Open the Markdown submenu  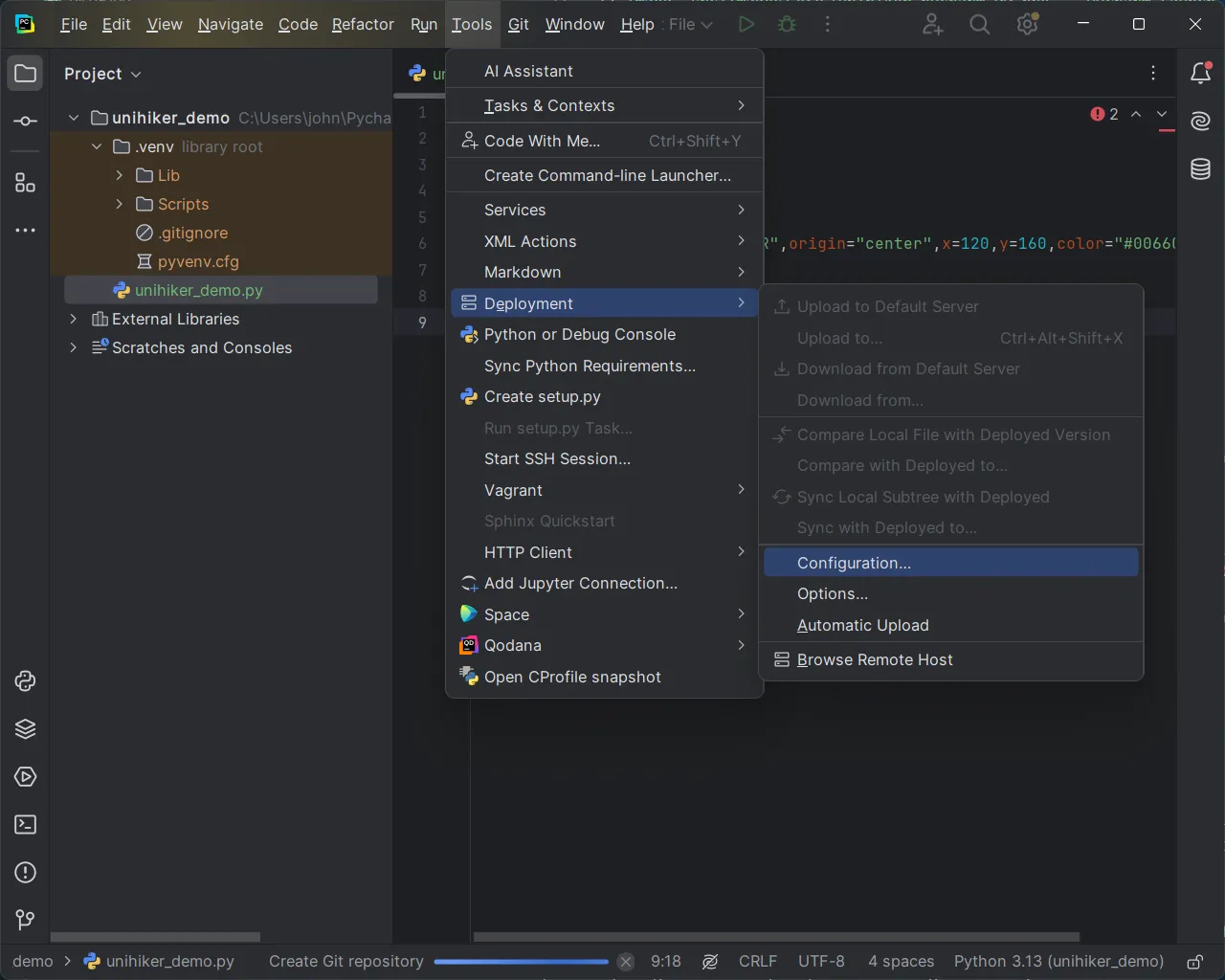click(605, 272)
